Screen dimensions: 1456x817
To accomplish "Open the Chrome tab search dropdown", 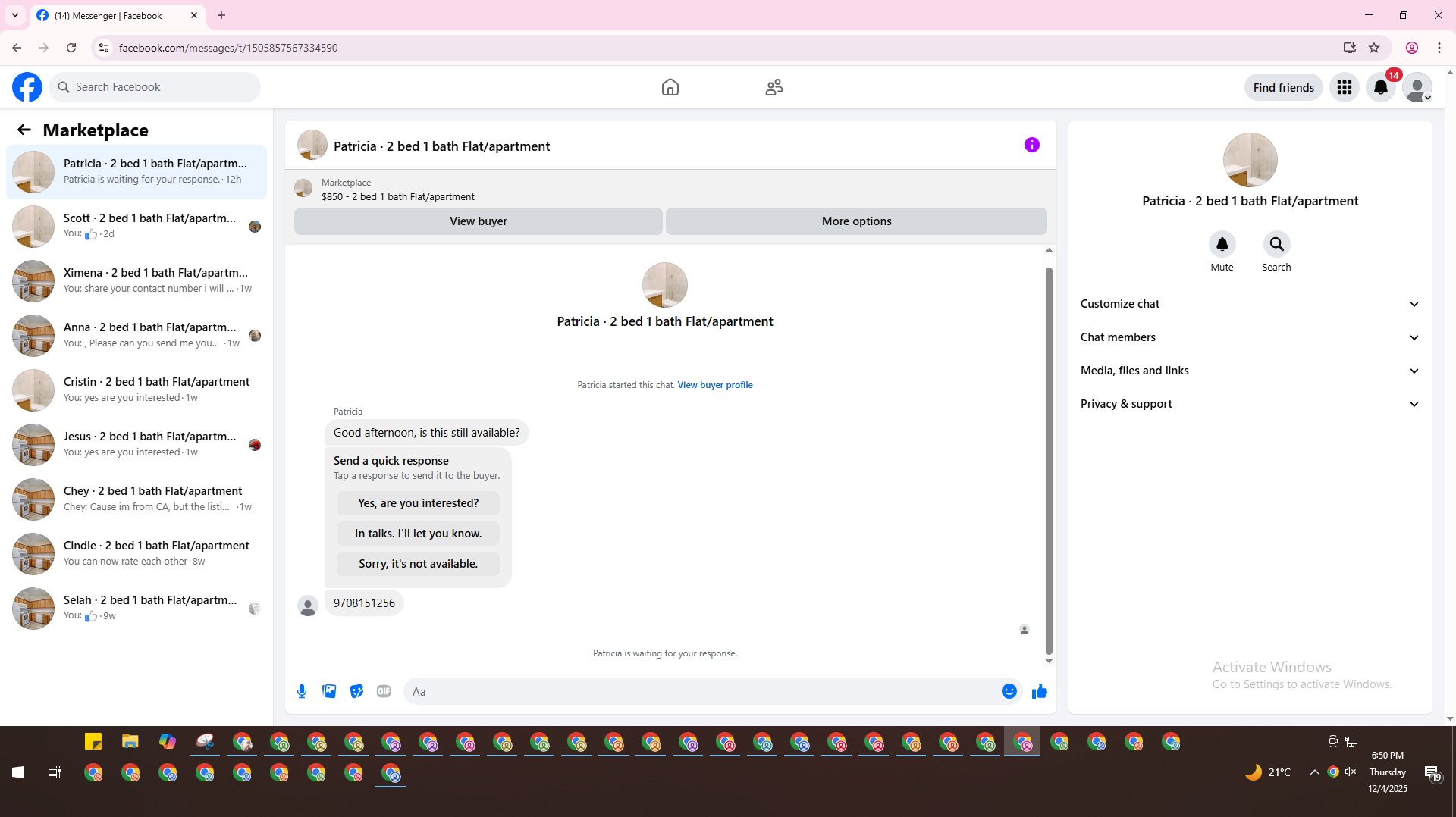I will (x=15, y=15).
